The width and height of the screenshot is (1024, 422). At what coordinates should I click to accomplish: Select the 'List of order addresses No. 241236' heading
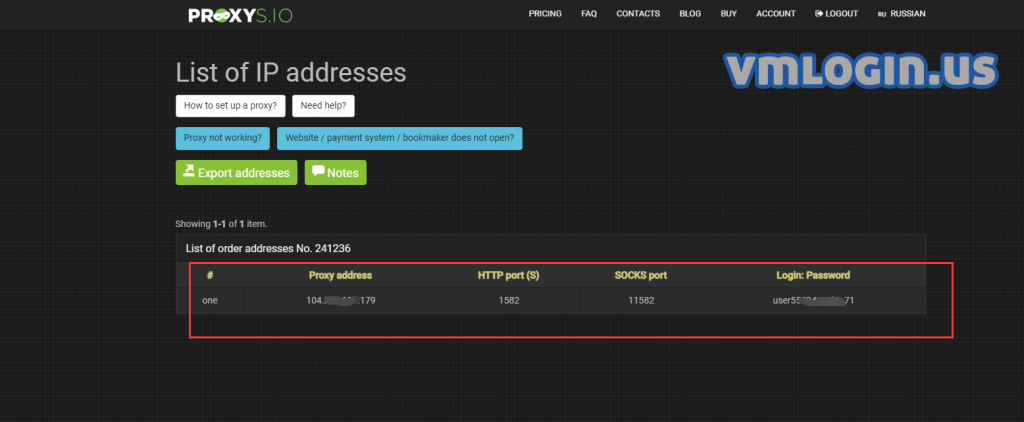[x=269, y=248]
